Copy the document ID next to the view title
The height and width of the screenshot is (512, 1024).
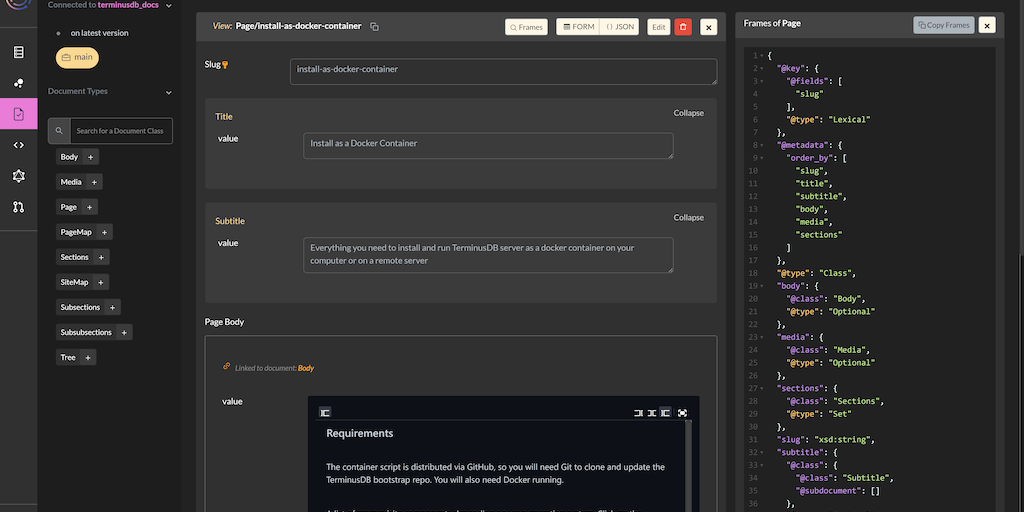[374, 26]
